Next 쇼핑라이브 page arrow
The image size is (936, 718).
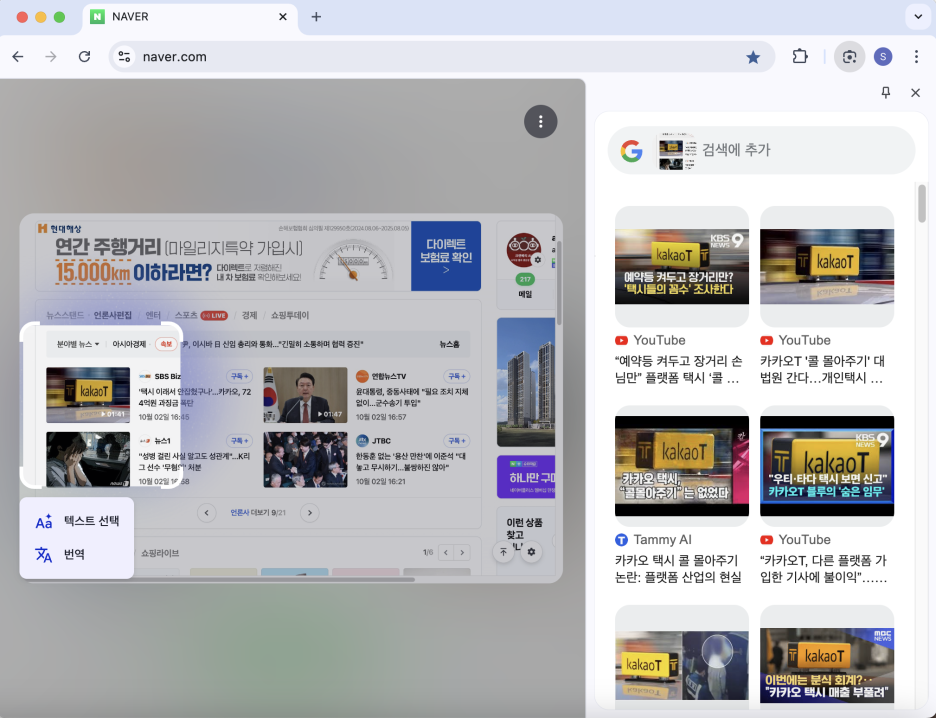coord(462,553)
